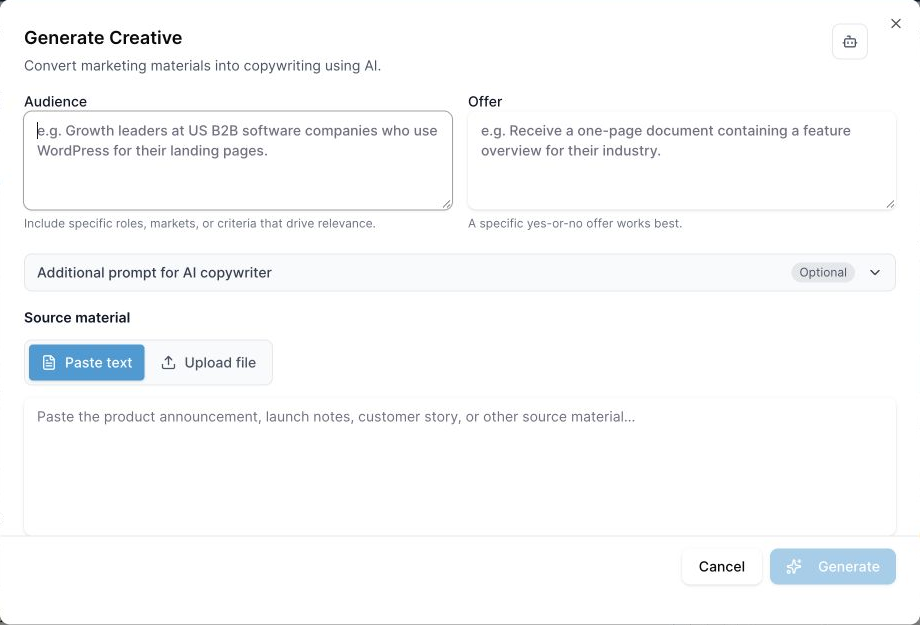Close the Generate Creative dialog
The image size is (920, 625).
(895, 23)
